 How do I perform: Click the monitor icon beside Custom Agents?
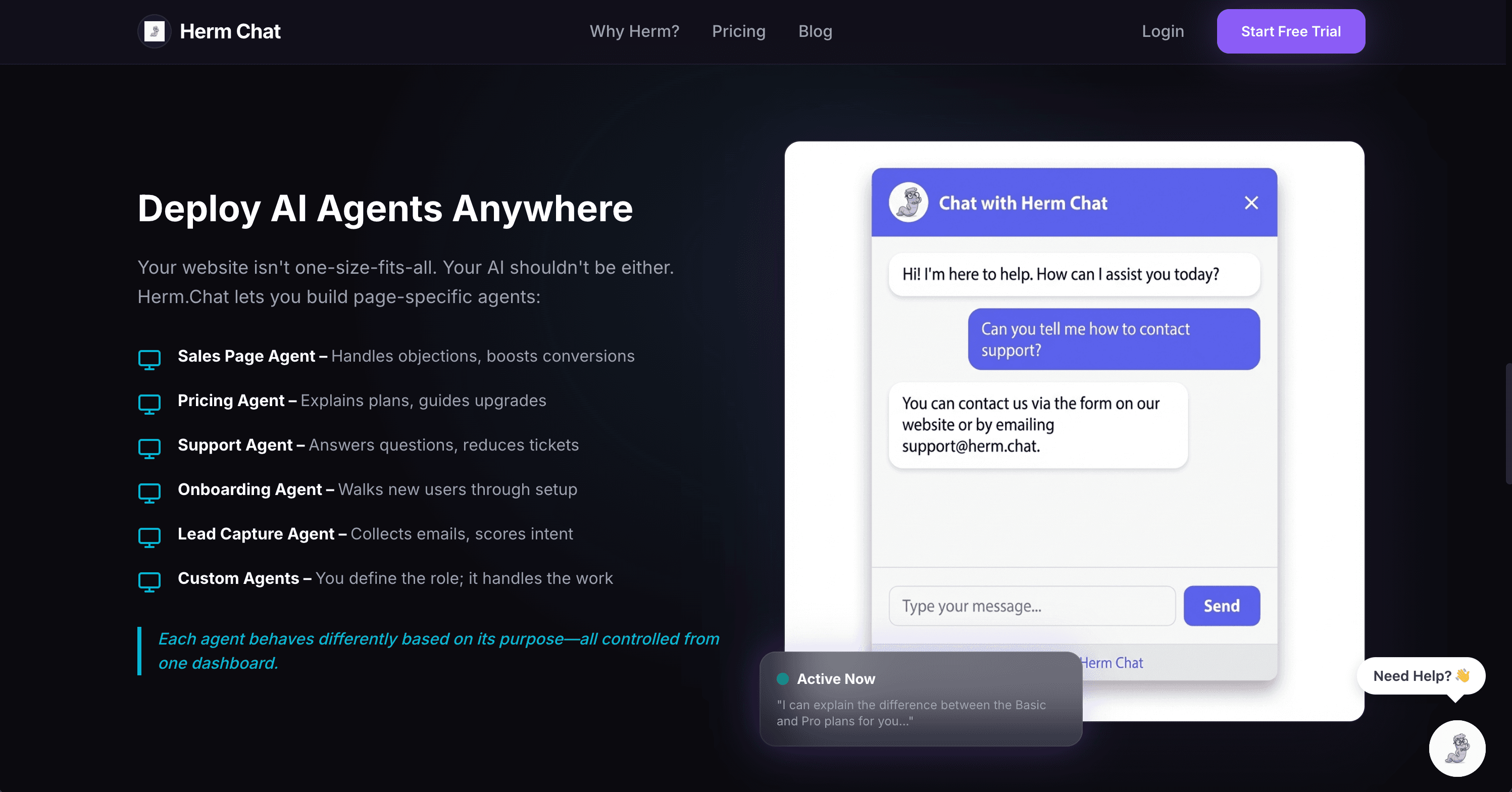tap(149, 581)
